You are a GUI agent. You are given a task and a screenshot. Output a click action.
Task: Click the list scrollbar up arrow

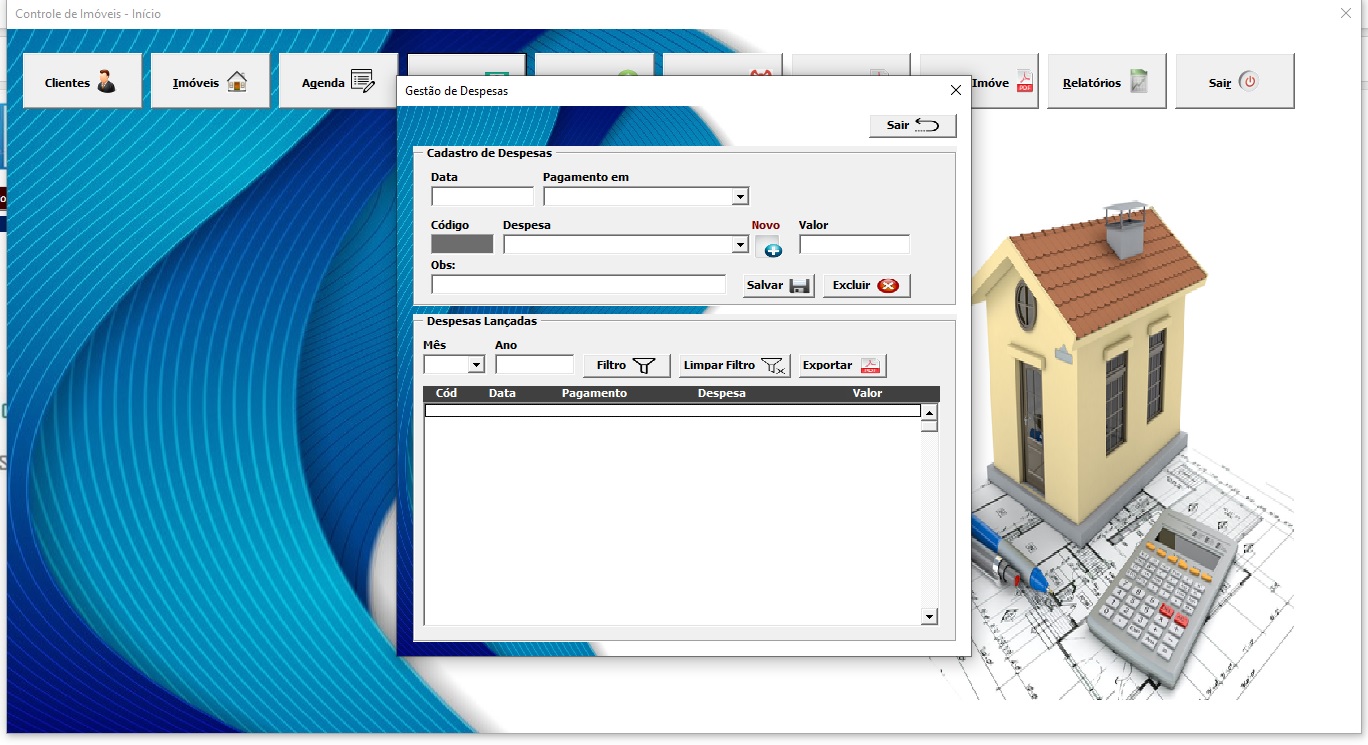pos(929,412)
